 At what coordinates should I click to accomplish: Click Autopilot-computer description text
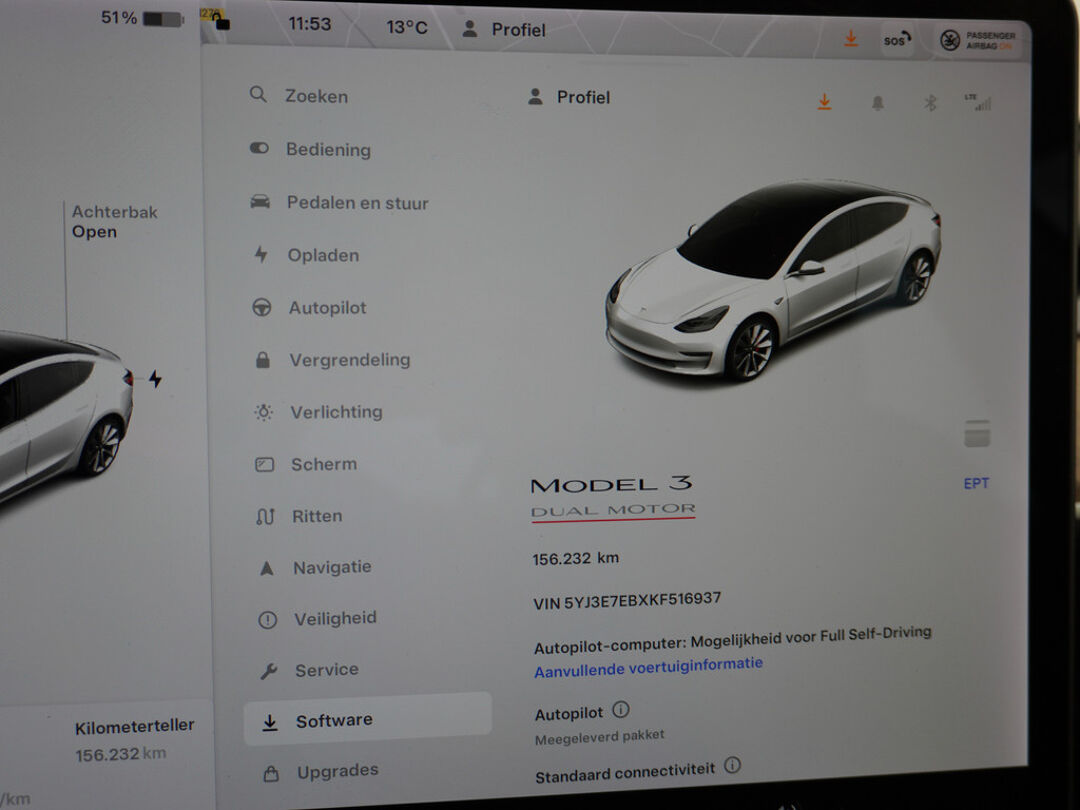coord(733,641)
